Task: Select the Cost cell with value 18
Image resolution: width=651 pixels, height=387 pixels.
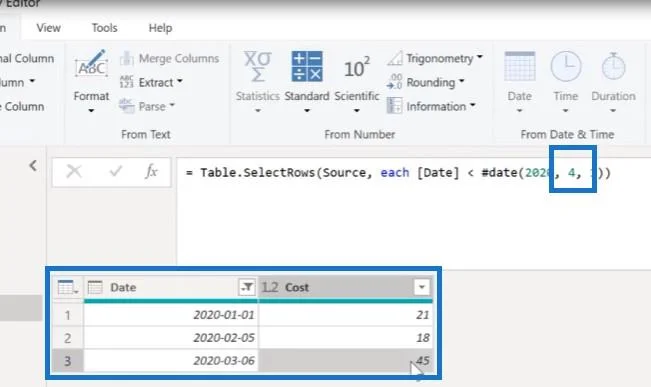Action: tap(345, 338)
